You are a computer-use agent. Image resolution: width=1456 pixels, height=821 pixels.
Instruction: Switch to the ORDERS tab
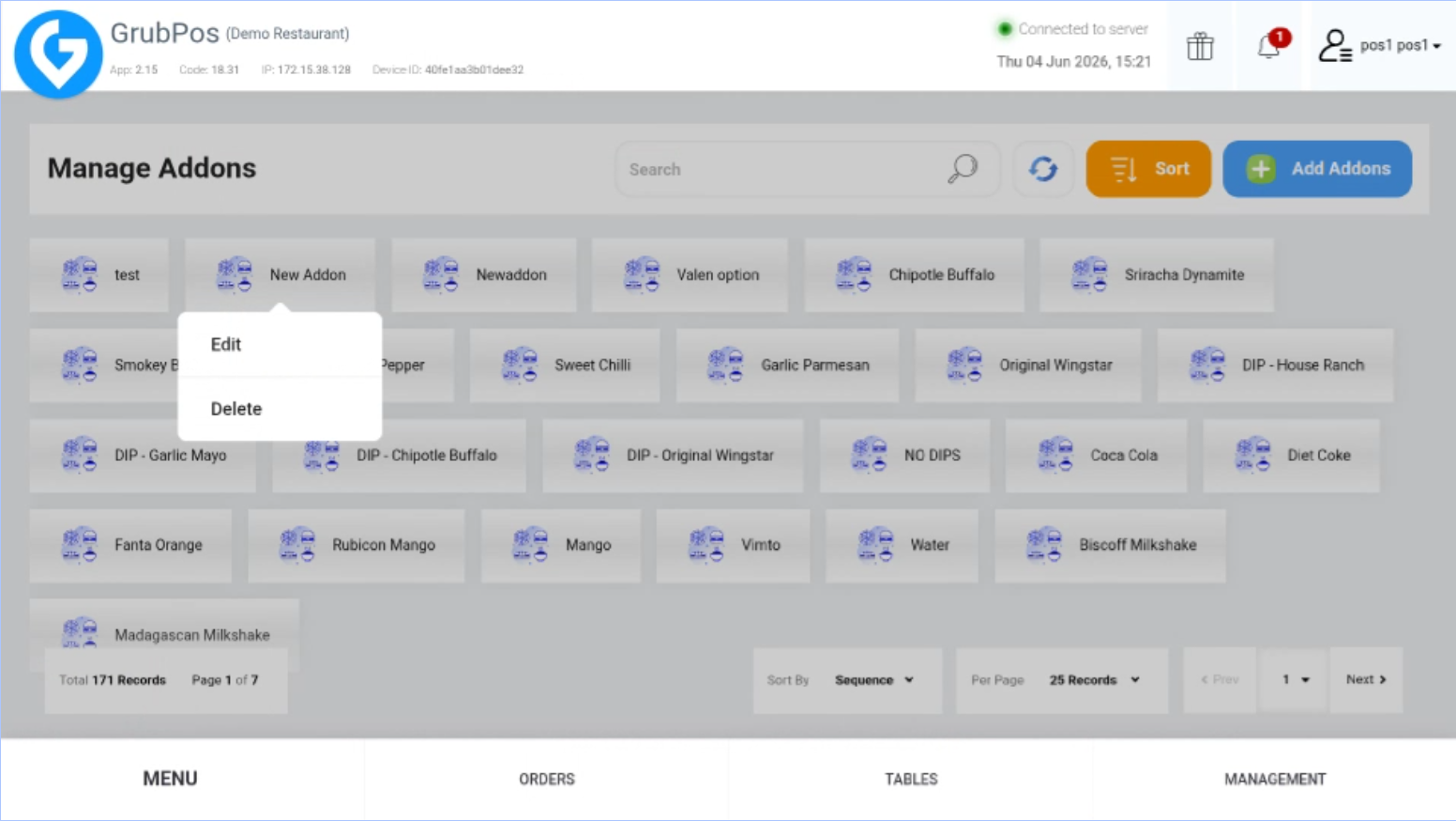tap(547, 779)
